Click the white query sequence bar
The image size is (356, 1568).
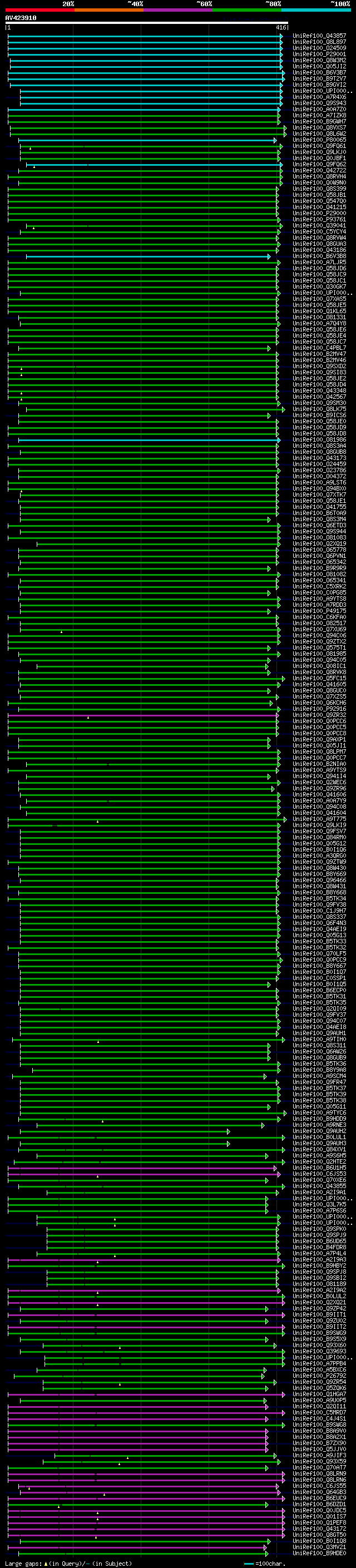point(147,23)
